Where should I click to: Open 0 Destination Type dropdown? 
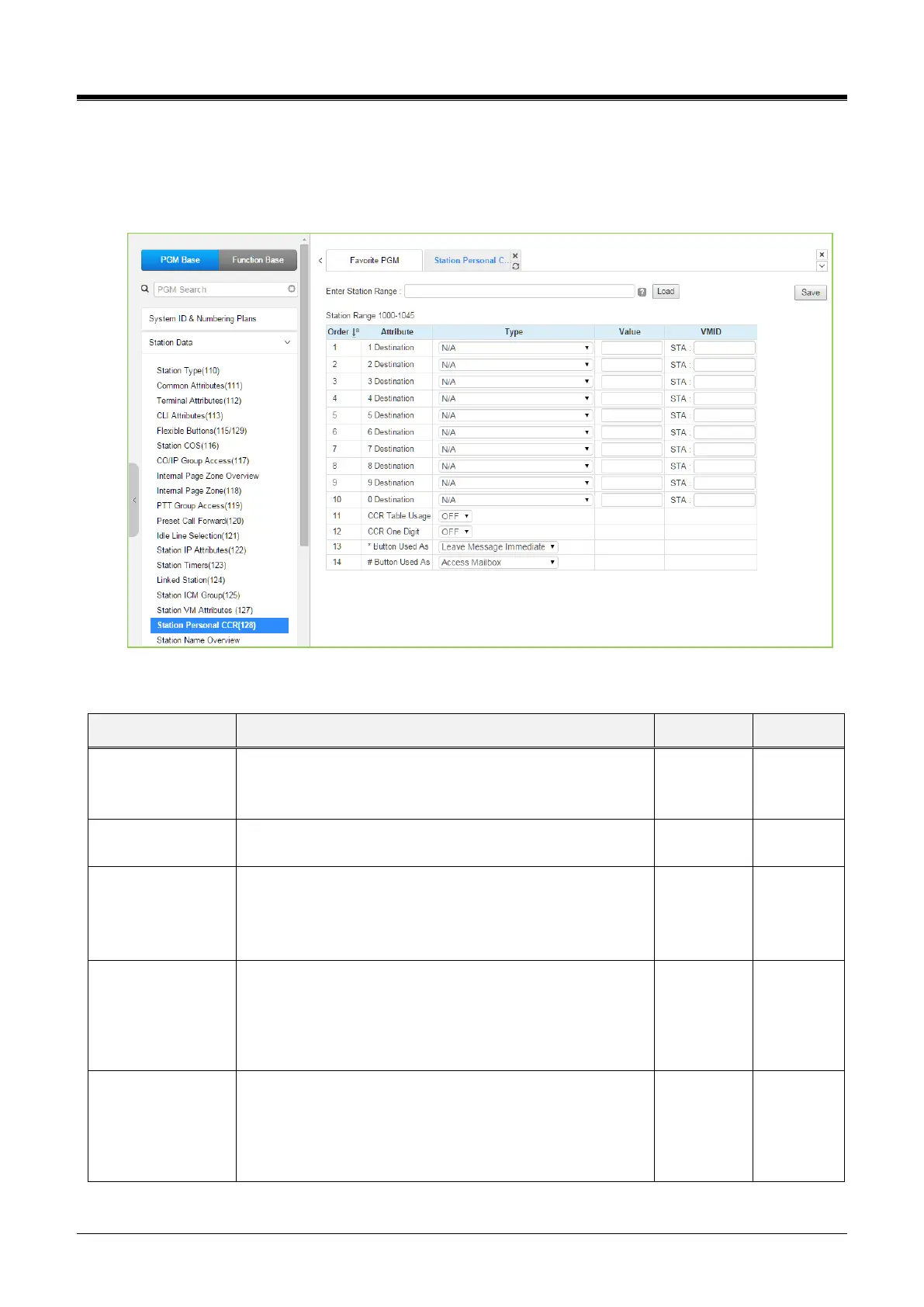click(x=515, y=500)
